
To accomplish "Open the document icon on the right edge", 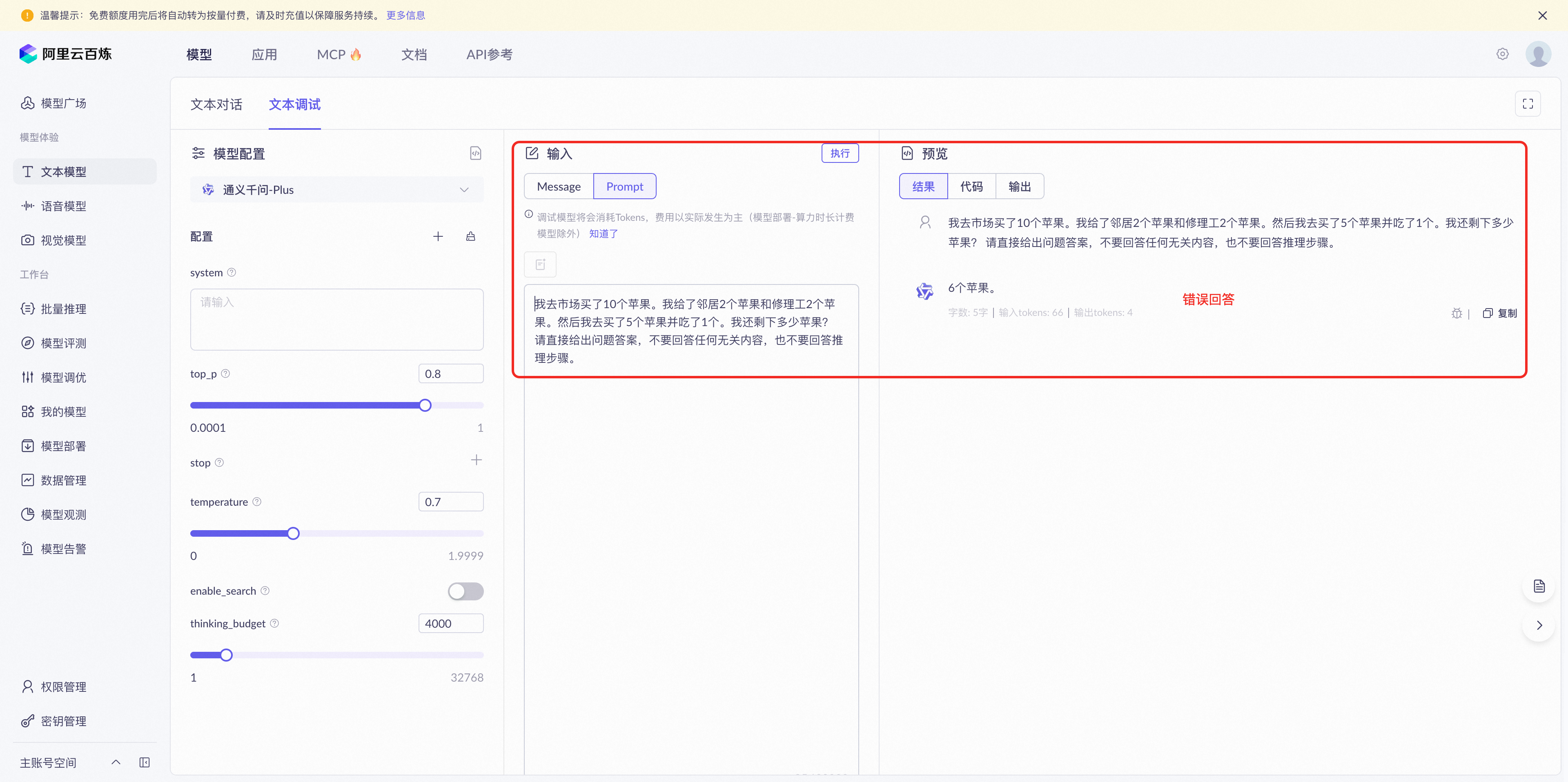I will (1539, 585).
